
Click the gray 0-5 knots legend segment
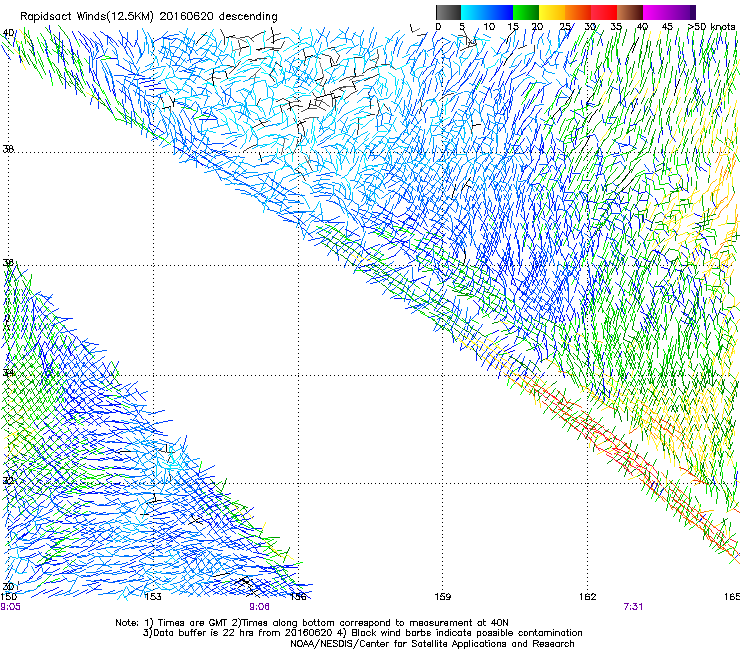point(448,12)
